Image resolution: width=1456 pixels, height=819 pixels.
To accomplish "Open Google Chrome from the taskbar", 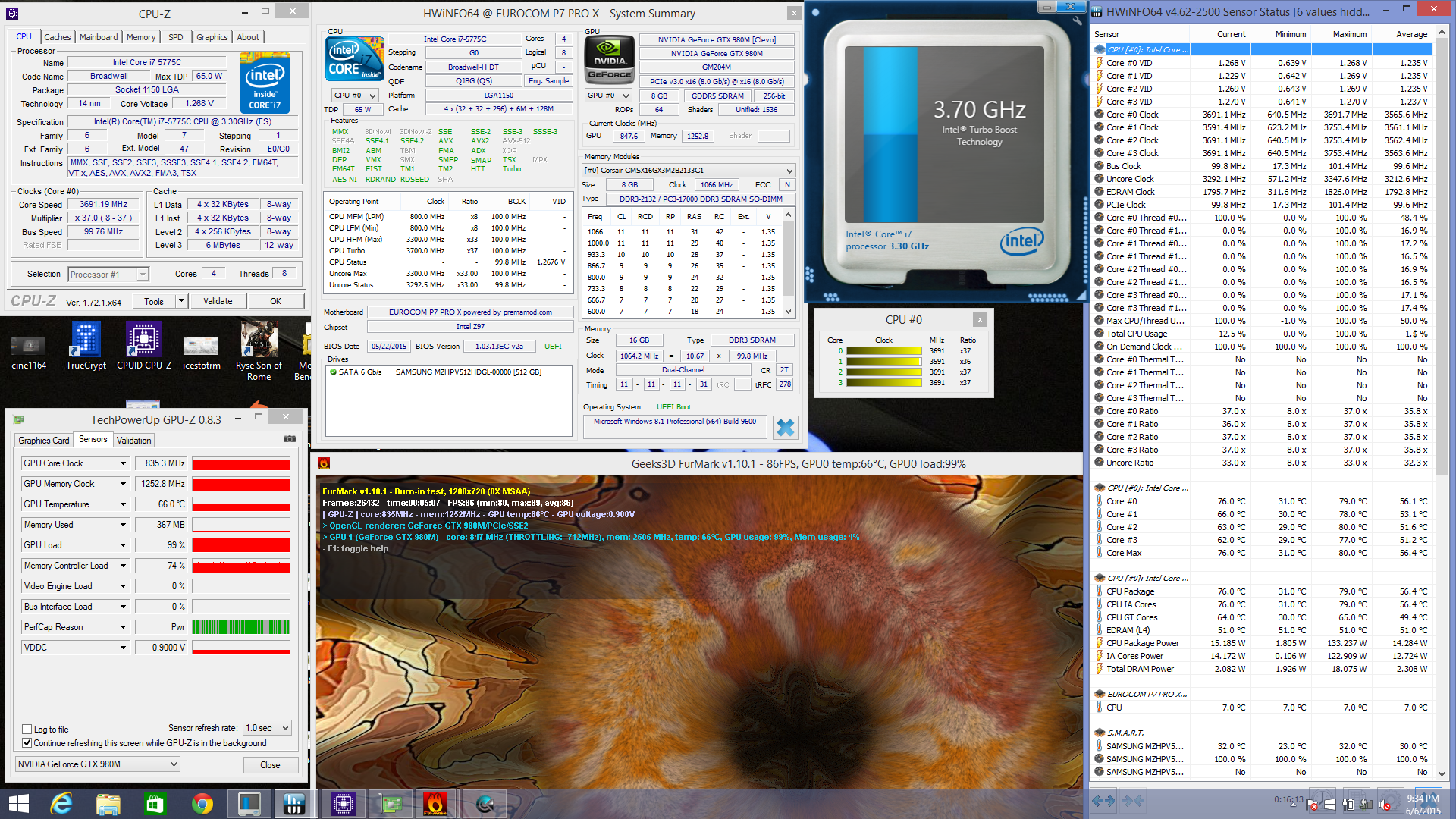I will coord(202,804).
